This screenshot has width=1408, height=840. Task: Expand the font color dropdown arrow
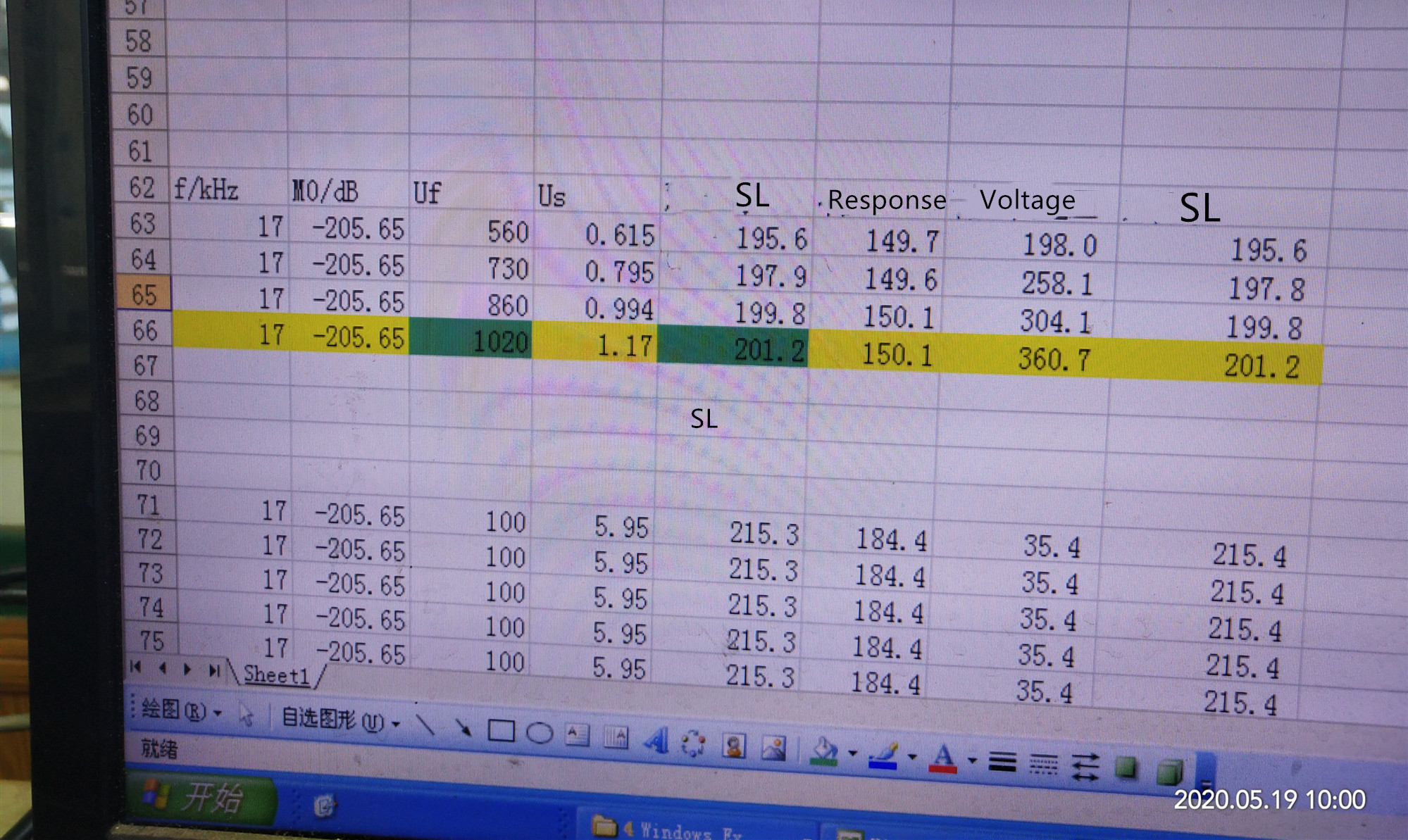coord(973,760)
